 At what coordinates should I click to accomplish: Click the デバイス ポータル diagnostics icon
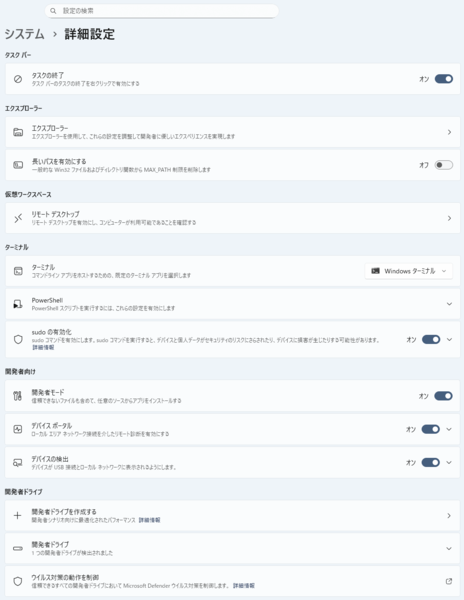click(18, 429)
